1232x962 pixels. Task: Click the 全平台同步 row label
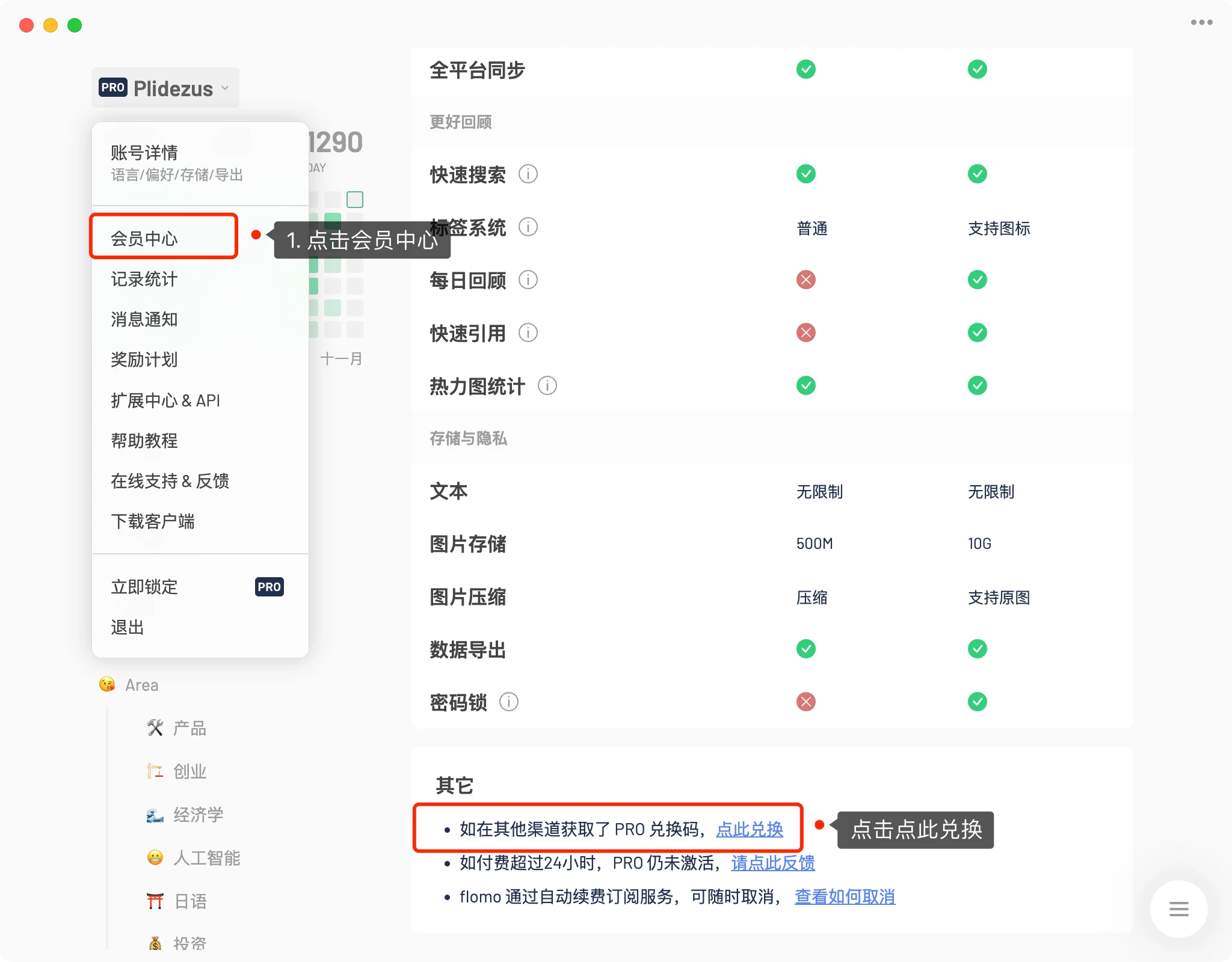(x=477, y=70)
